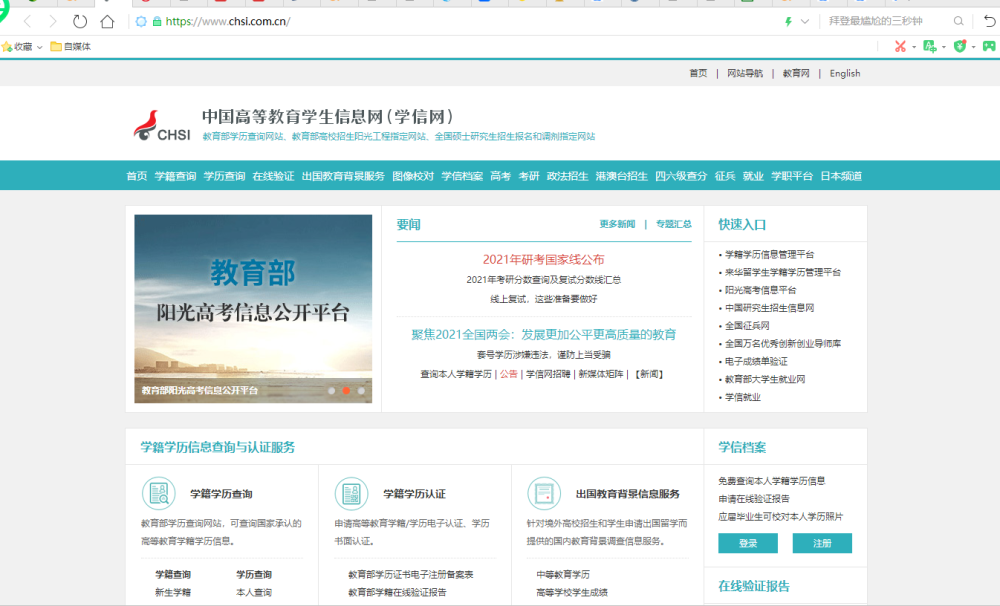The width and height of the screenshot is (1000, 606).
Task: Click 在线验证报告 heading
Action: coord(754,586)
